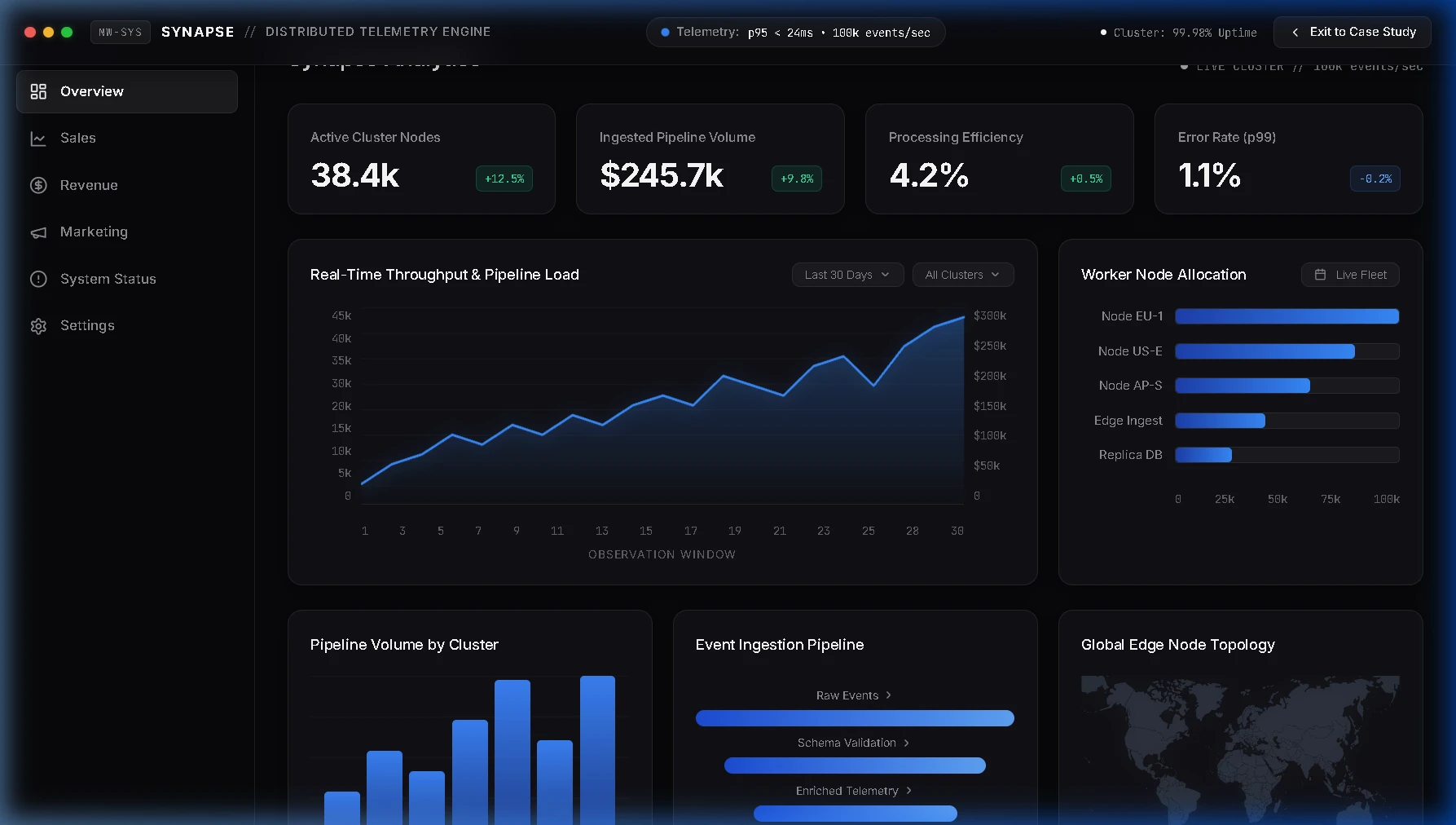
Task: Click Exit to Case Study button
Action: pyautogui.click(x=1353, y=33)
